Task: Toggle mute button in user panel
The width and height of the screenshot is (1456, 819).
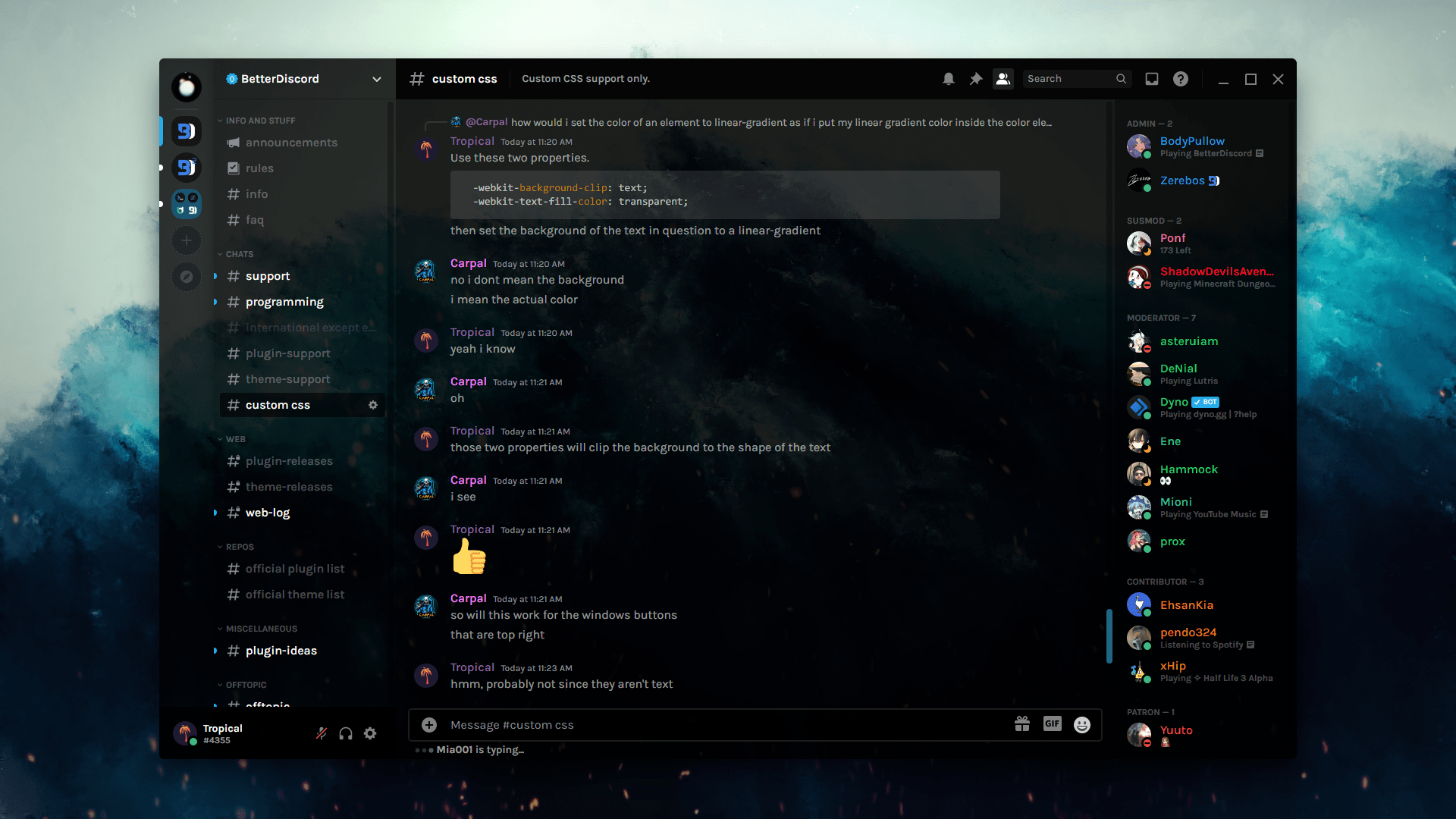Action: tap(321, 733)
